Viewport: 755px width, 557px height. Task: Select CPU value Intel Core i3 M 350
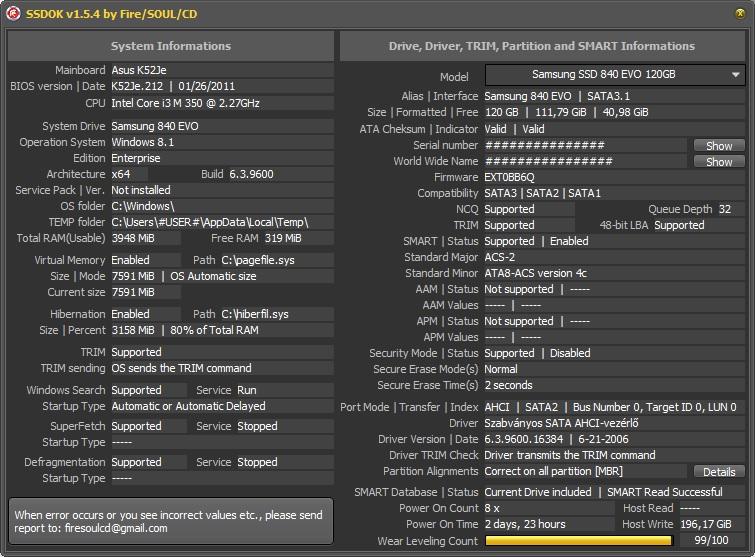[x=185, y=103]
